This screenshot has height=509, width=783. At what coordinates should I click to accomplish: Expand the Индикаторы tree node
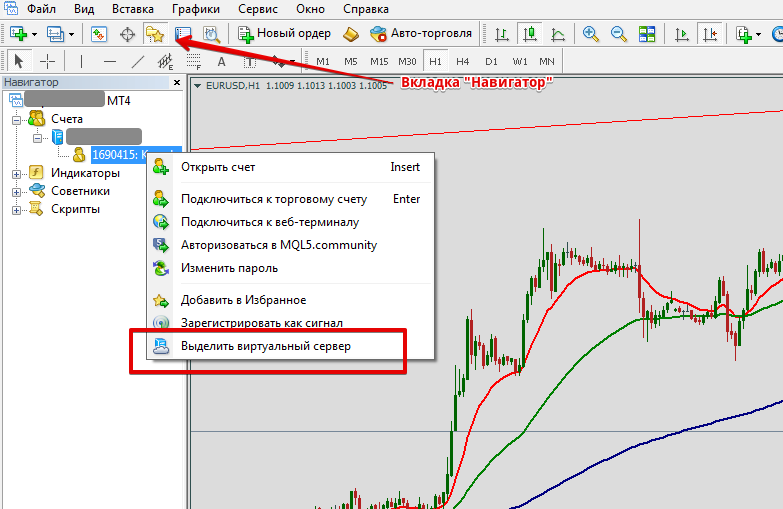16,174
